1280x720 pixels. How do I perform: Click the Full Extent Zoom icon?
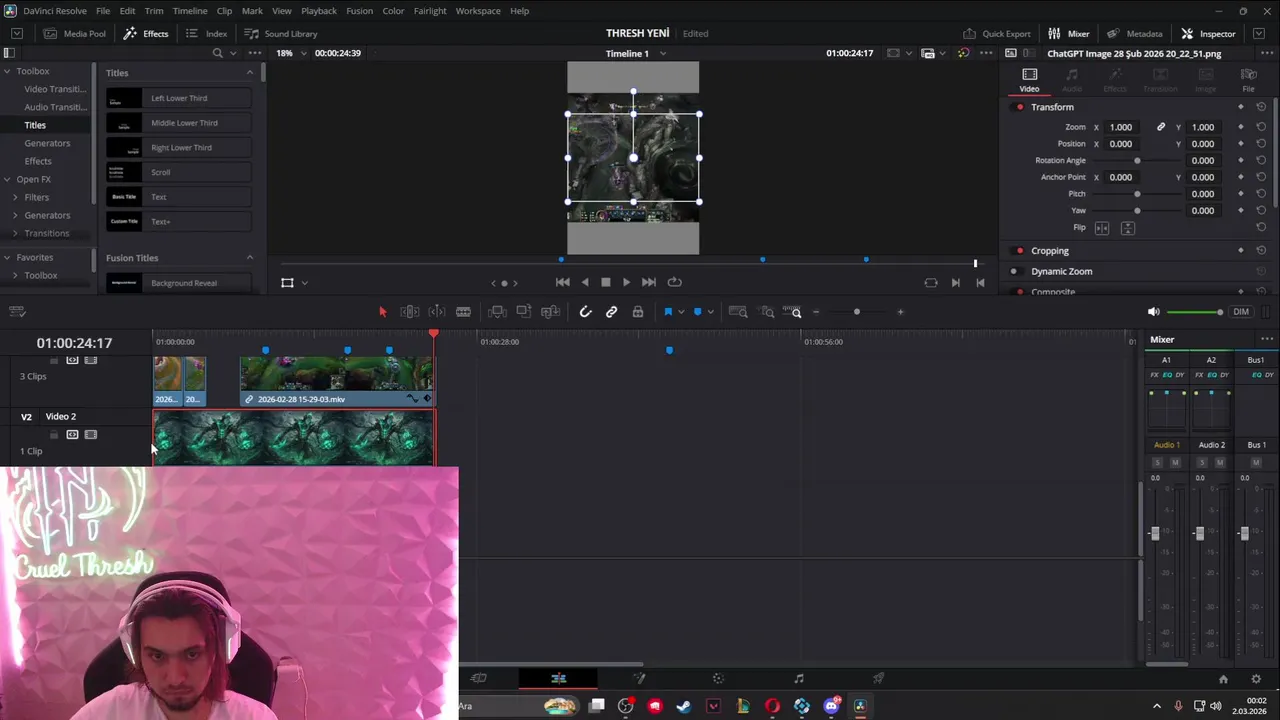coord(738,312)
